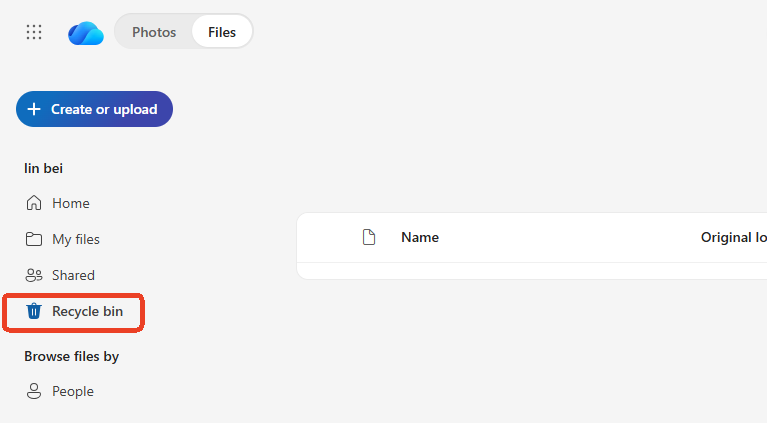Browse files by People label

73,391
